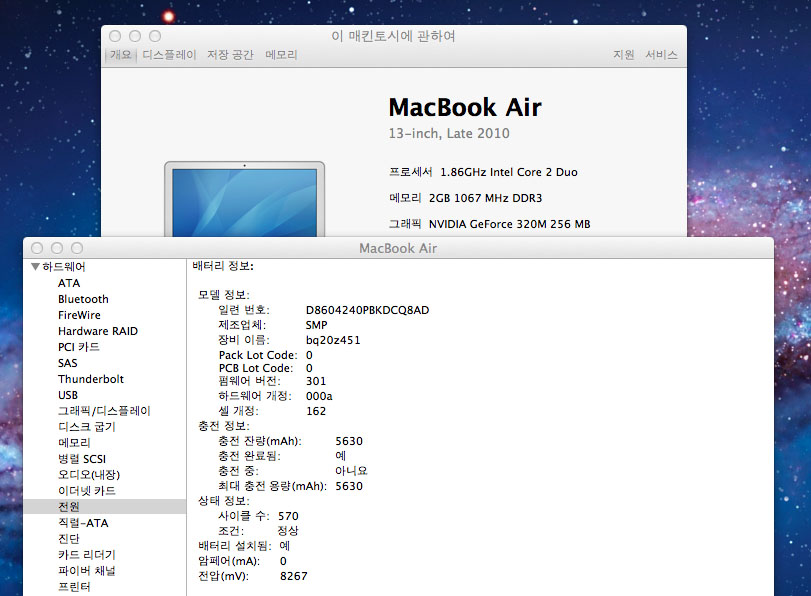Open 이더넷 카드 in the sidebar
The image size is (811, 596).
[x=87, y=491]
